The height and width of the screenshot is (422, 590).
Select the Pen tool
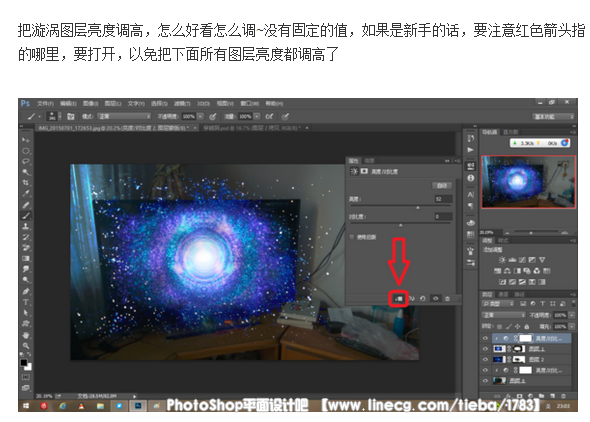[26, 291]
